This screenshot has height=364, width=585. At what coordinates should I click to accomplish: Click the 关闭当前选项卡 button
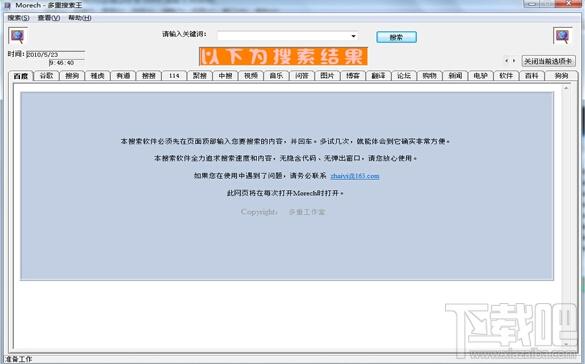pos(548,61)
